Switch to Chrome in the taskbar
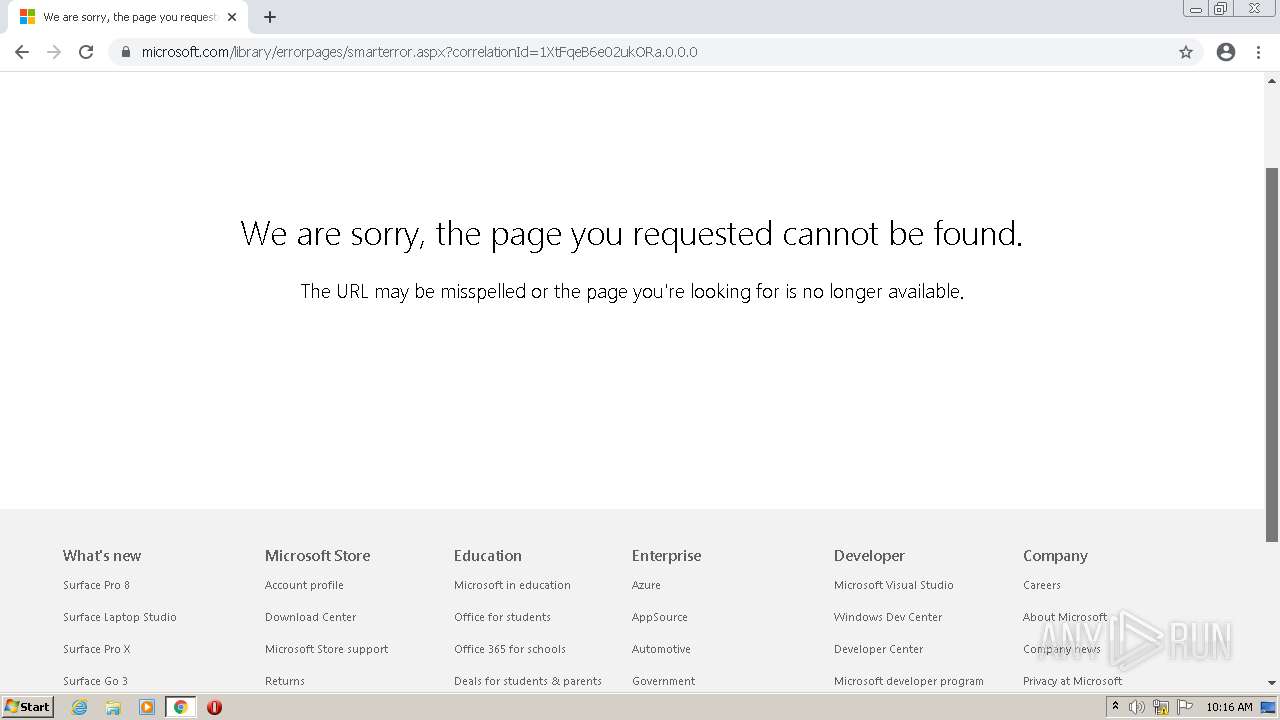The image size is (1280, 720). click(x=180, y=707)
